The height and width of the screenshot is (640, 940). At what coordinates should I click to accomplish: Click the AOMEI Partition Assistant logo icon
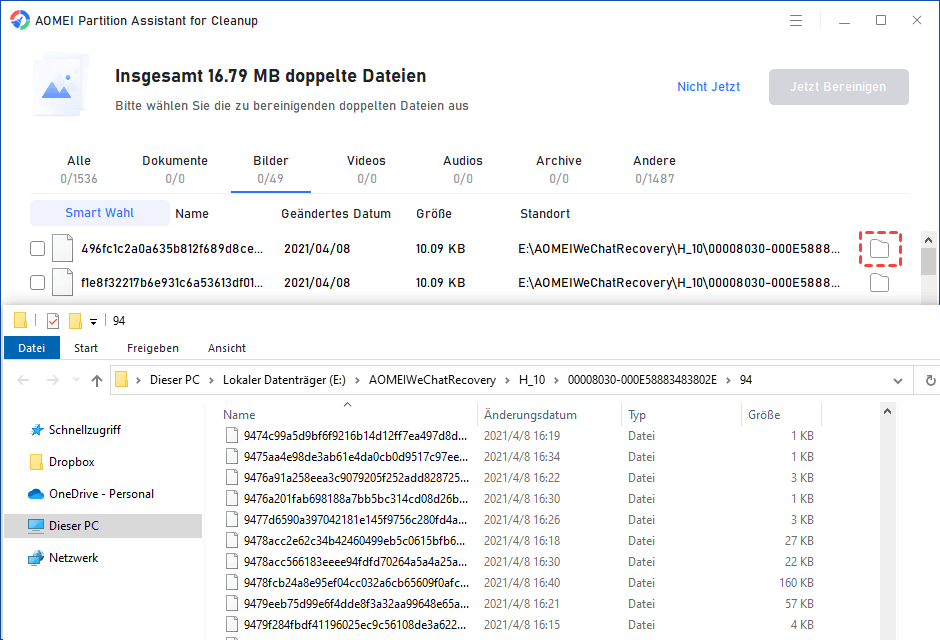pyautogui.click(x=20, y=20)
